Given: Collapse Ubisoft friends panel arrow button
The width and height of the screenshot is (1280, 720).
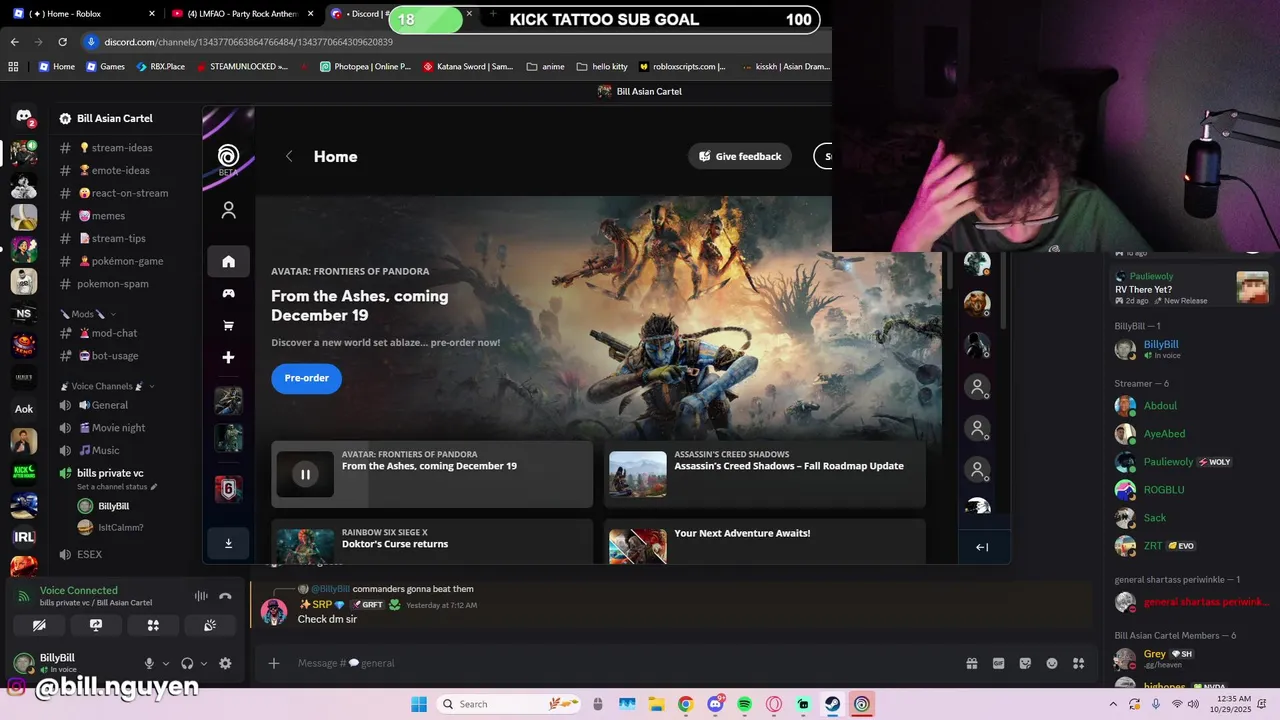Looking at the screenshot, I should (982, 547).
